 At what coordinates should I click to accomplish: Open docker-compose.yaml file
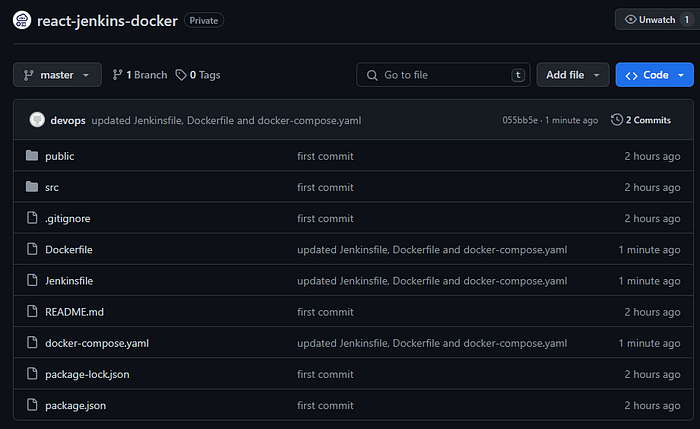[97, 343]
